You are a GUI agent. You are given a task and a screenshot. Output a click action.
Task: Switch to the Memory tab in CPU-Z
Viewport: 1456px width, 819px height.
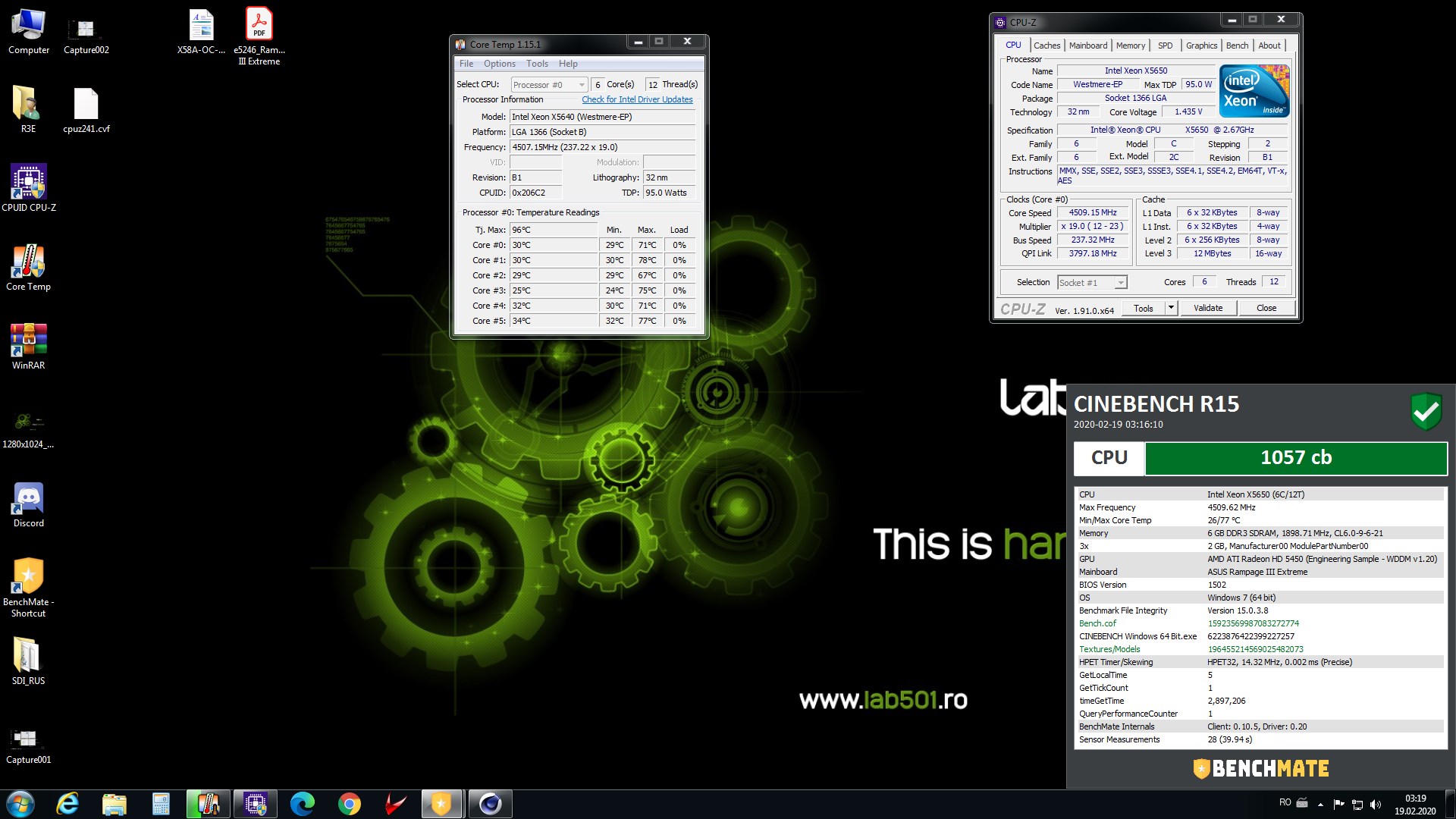(1131, 45)
